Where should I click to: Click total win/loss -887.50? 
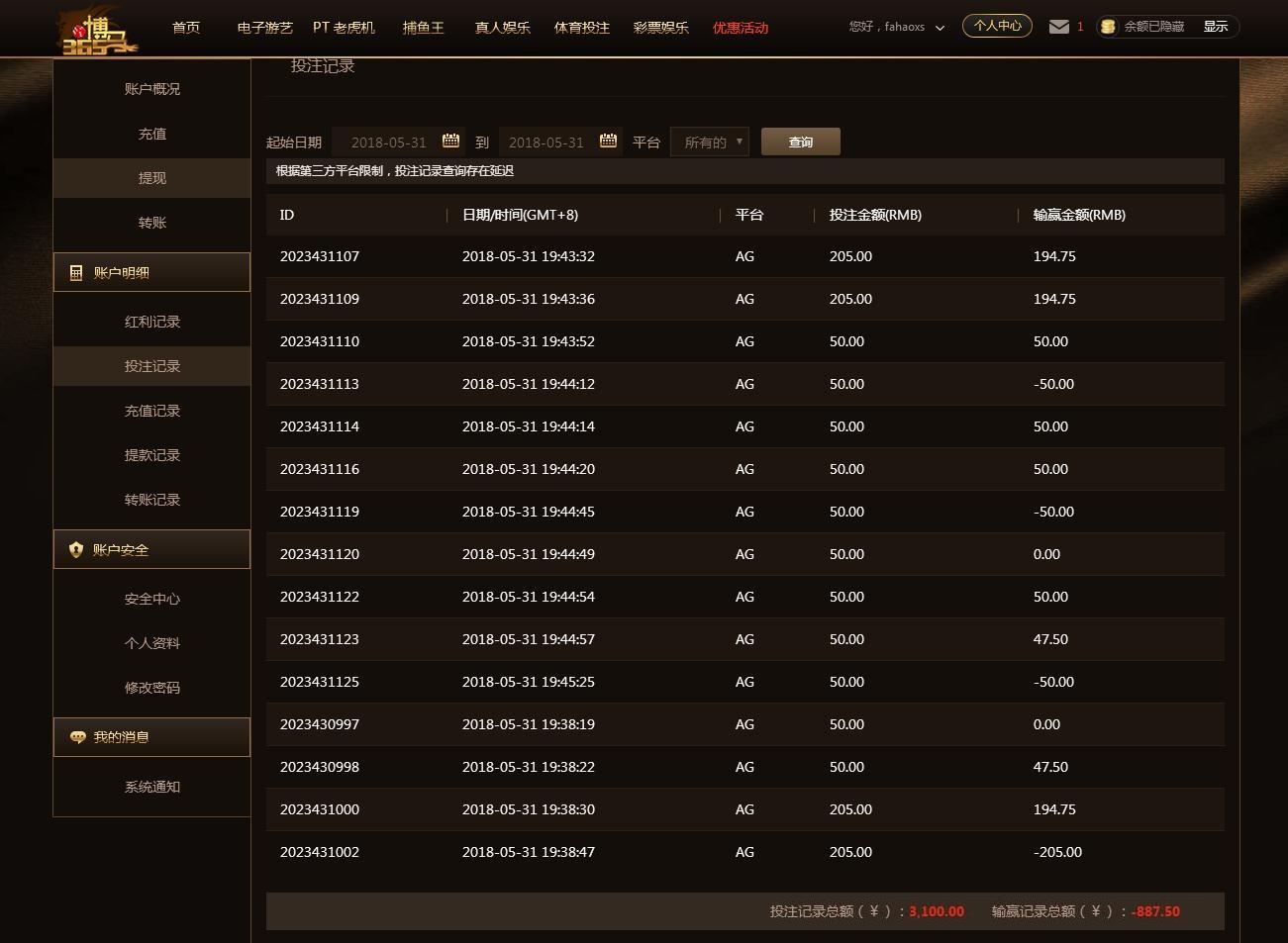pos(1155,911)
